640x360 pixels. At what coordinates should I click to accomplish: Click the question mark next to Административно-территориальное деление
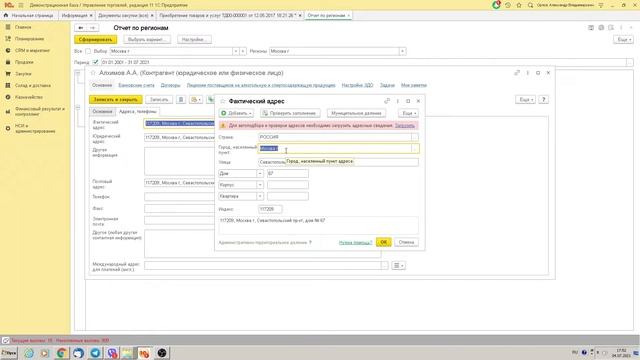point(310,242)
